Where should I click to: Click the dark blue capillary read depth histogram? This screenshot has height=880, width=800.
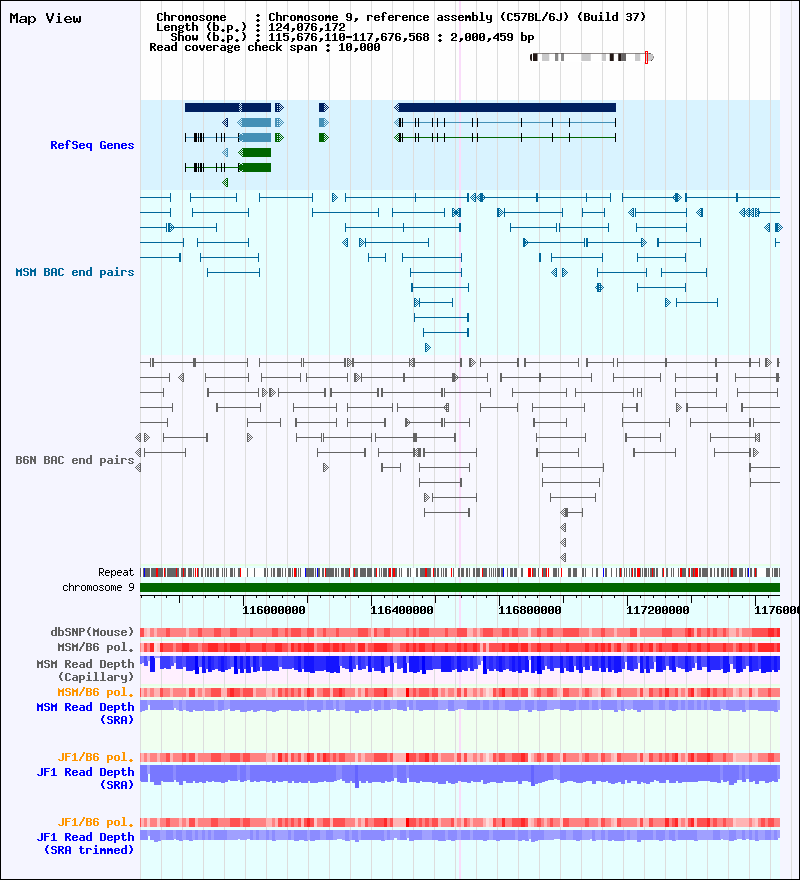(x=460, y=664)
